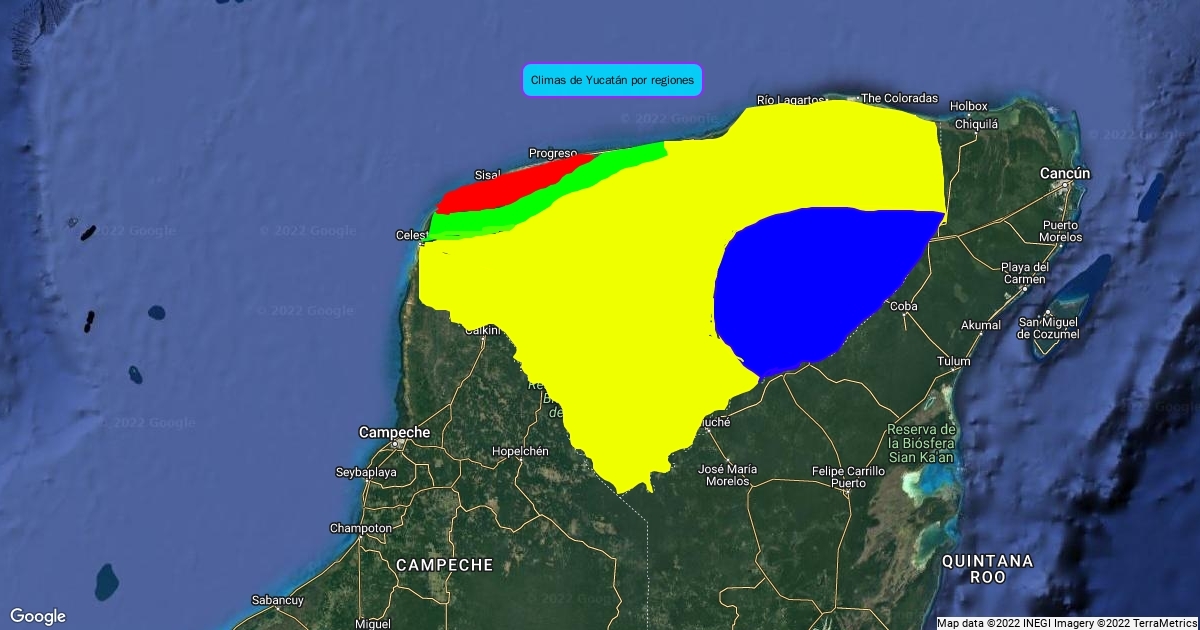The width and height of the screenshot is (1200, 630).
Task: Click the Puerto Morelos label
Action: tap(1061, 231)
